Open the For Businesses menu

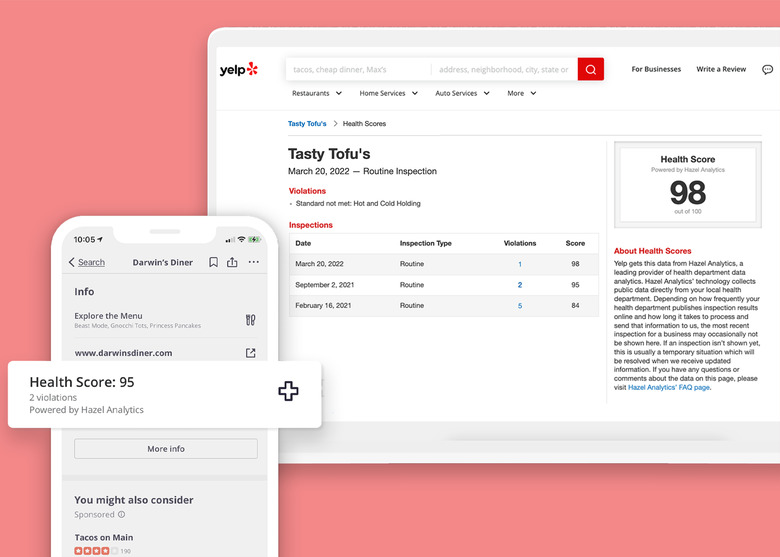656,69
